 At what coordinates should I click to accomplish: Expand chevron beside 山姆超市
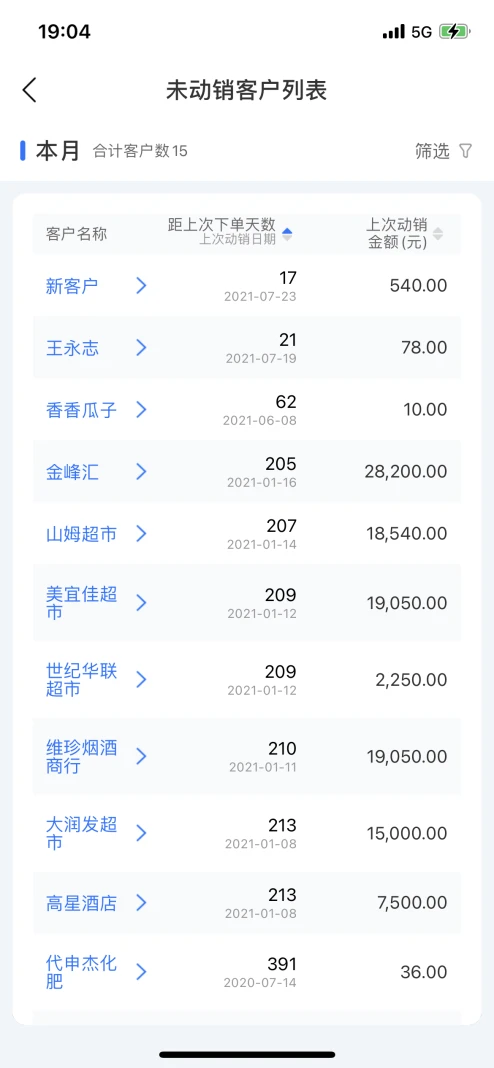point(141,533)
